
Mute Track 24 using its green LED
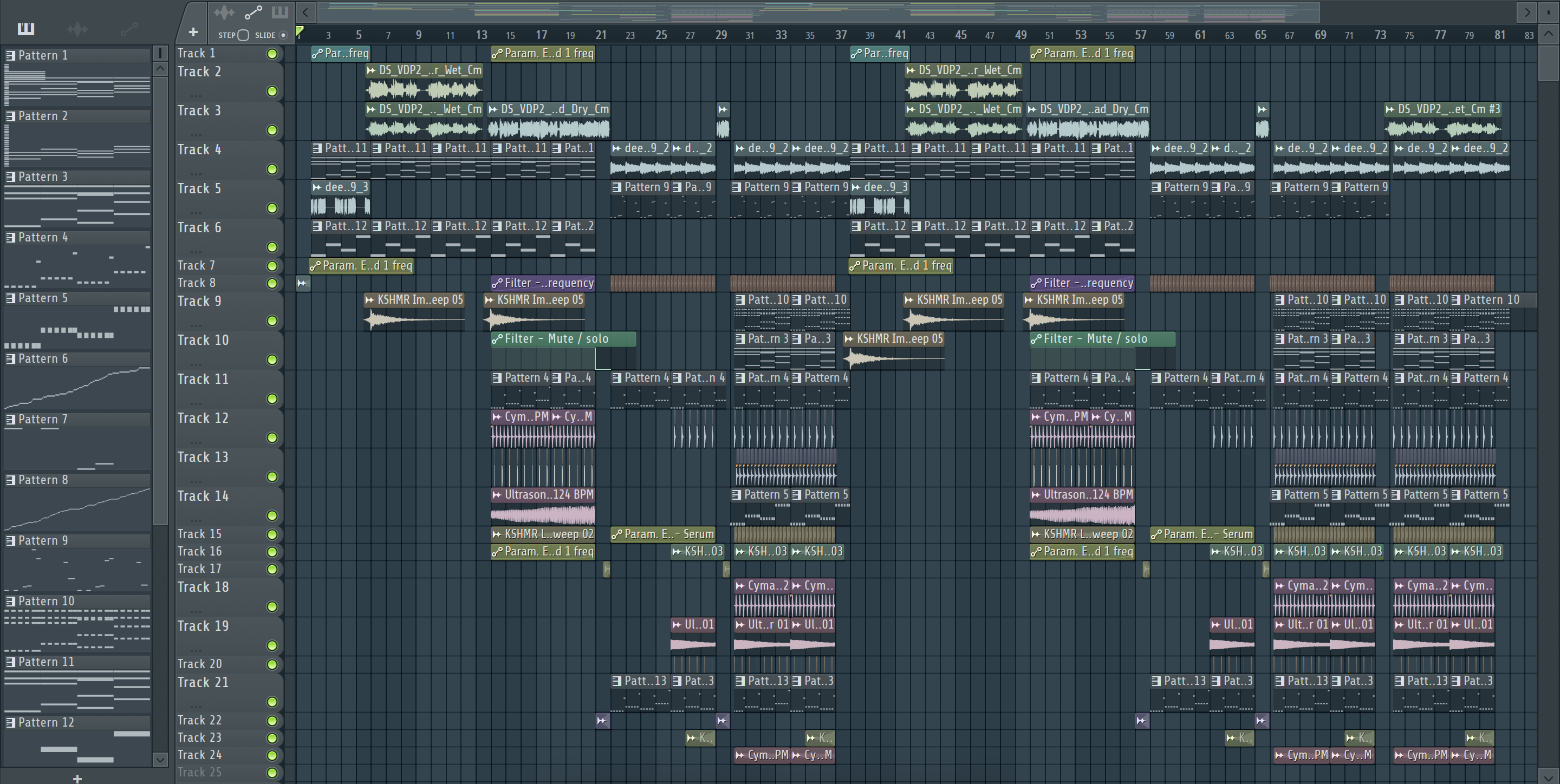272,755
